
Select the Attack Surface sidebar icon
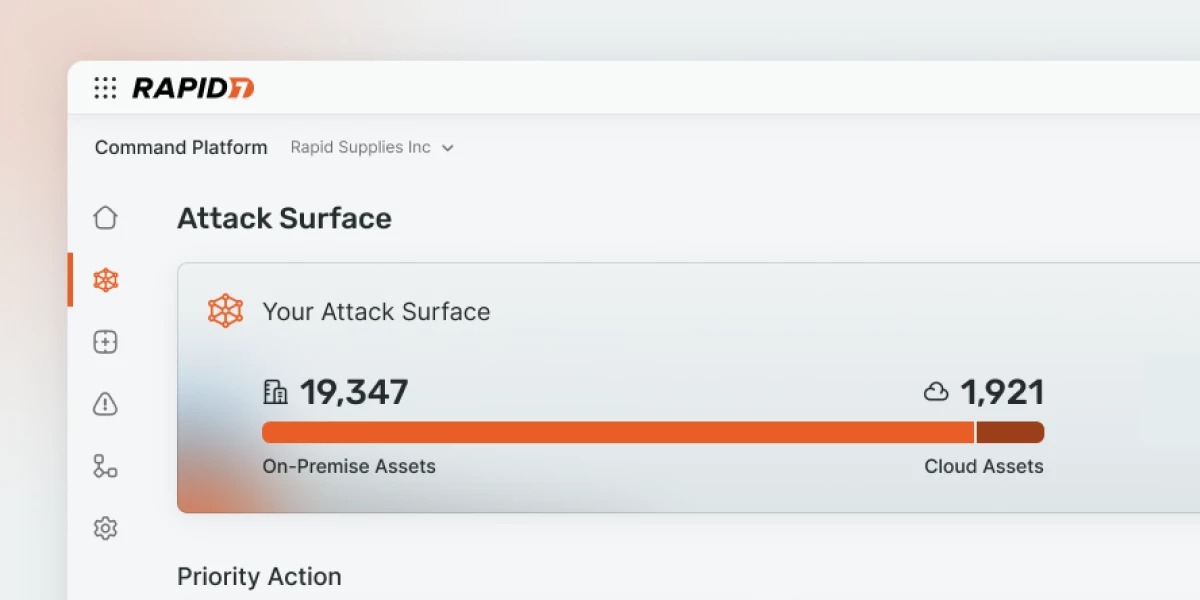(x=105, y=280)
